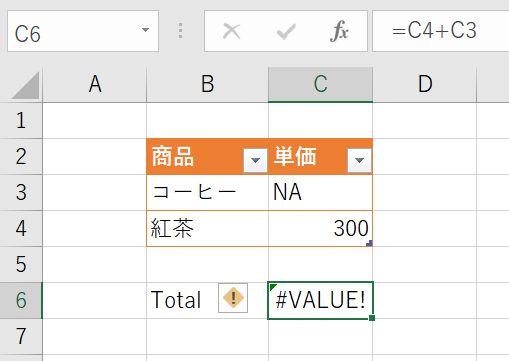Select row 3 header

21,193
